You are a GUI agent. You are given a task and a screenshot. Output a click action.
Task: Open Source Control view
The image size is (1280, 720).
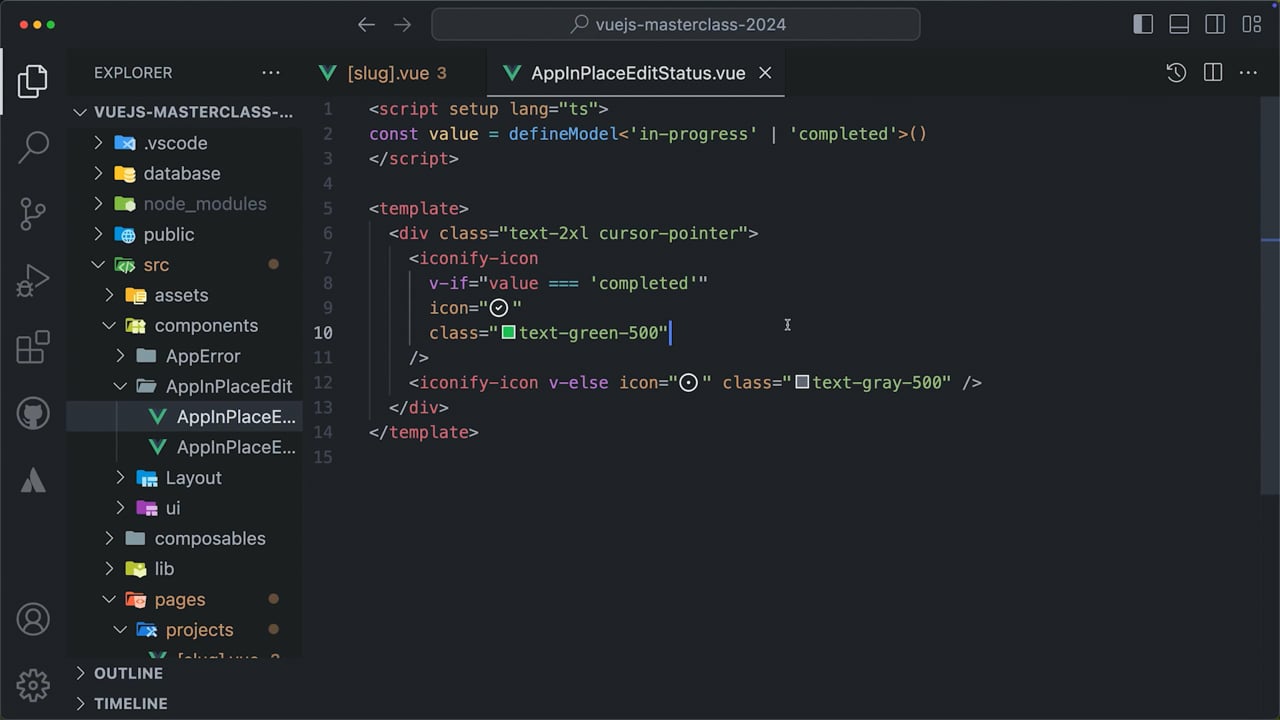33,214
